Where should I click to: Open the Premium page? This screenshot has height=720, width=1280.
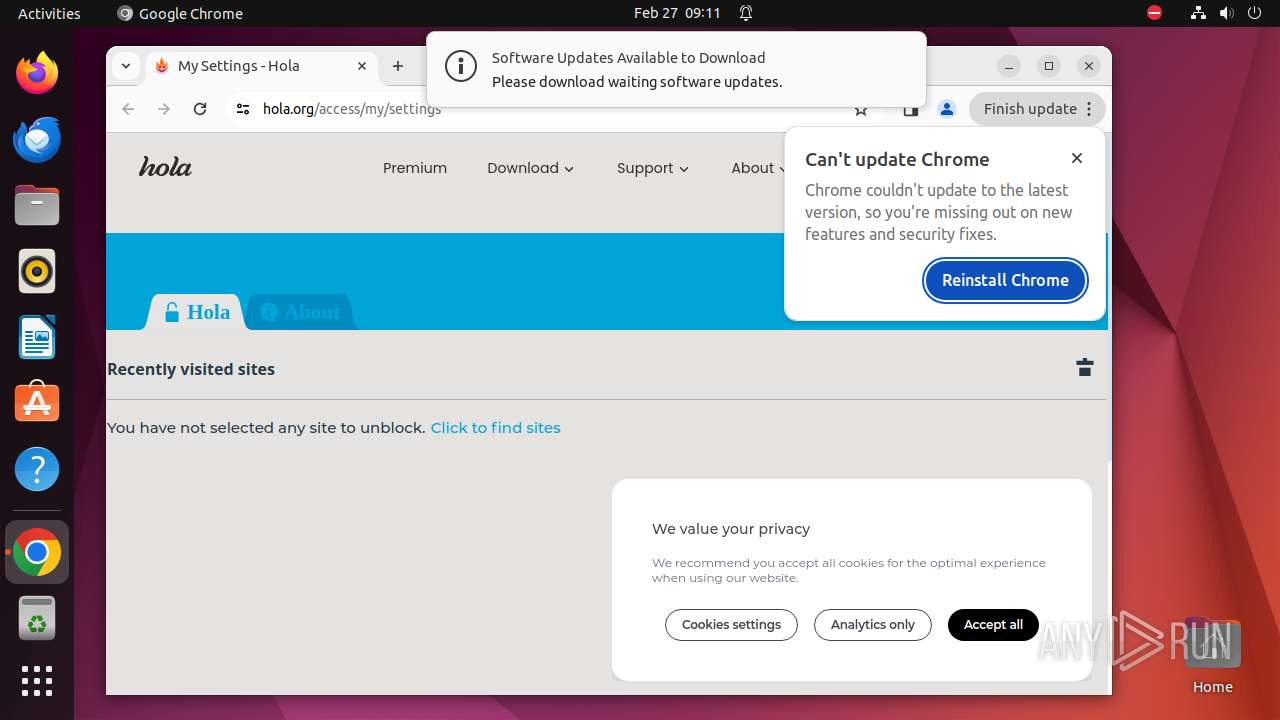(x=415, y=168)
